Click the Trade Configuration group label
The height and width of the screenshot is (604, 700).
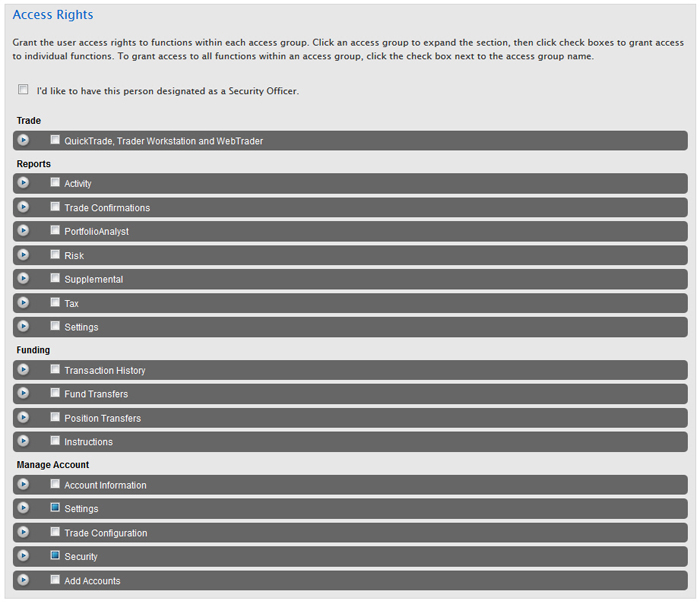106,533
